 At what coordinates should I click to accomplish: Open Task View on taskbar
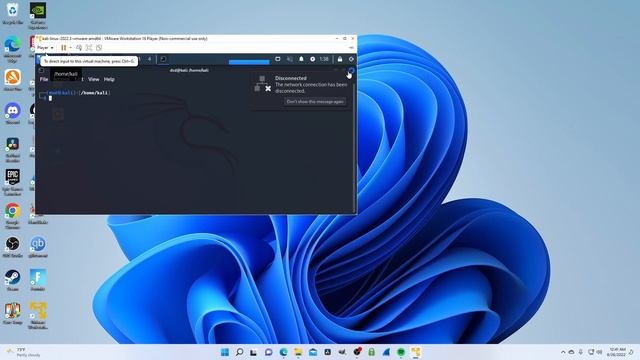tap(254, 352)
